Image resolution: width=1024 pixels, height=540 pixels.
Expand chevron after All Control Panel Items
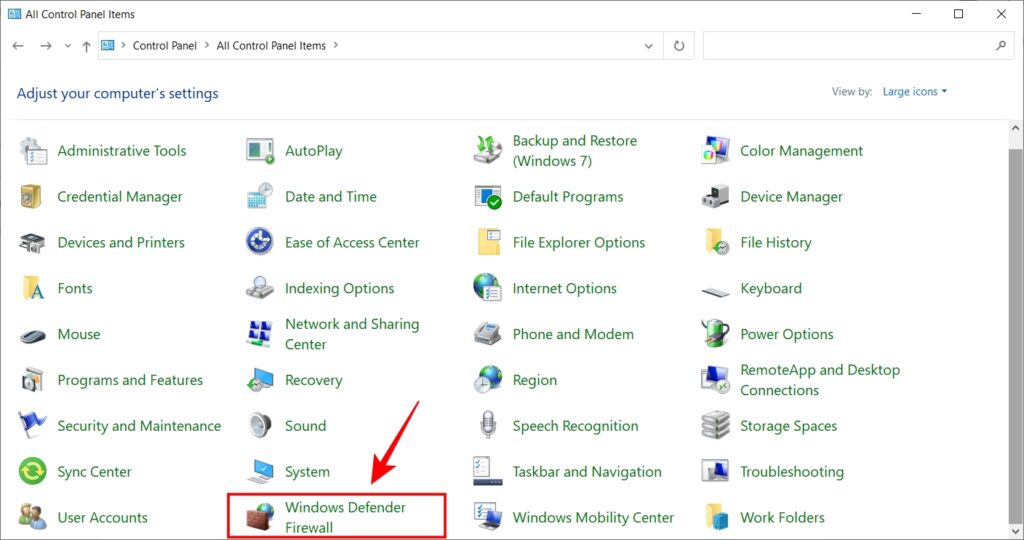coord(336,45)
